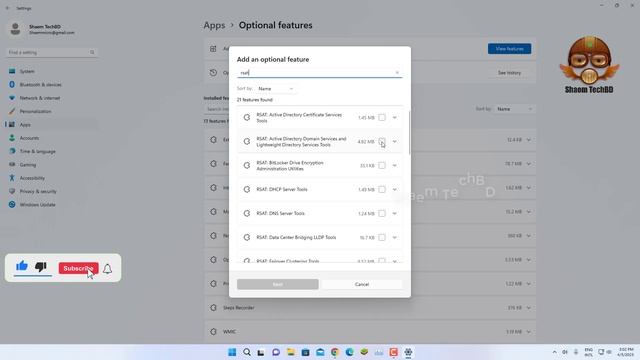Viewport: 640px width, 360px height.
Task: Expand RSAT Data Center Bridging LLDP details
Action: (x=395, y=238)
